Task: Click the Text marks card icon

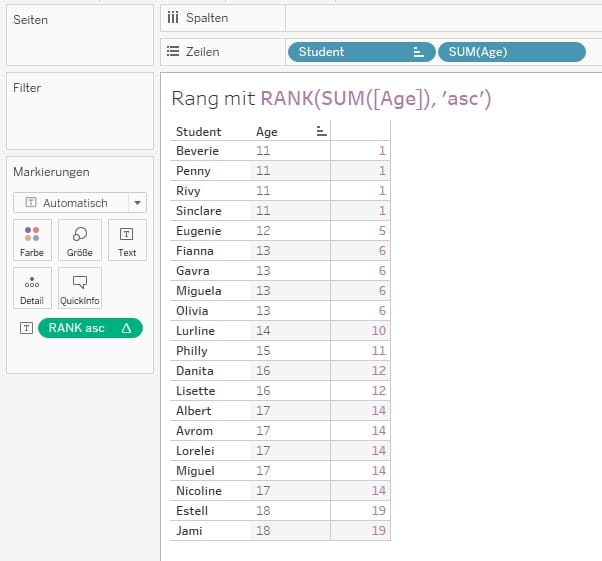Action: (x=127, y=240)
